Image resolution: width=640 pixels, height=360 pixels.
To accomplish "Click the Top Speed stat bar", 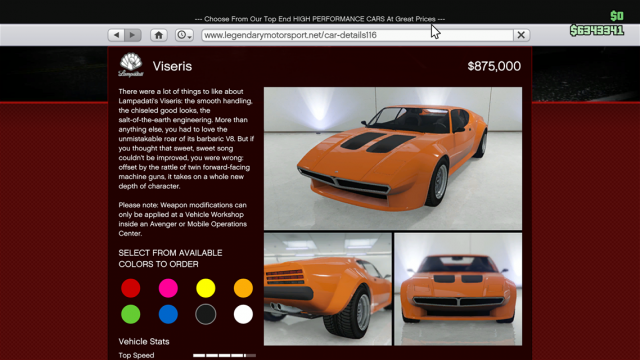I will tap(224, 356).
